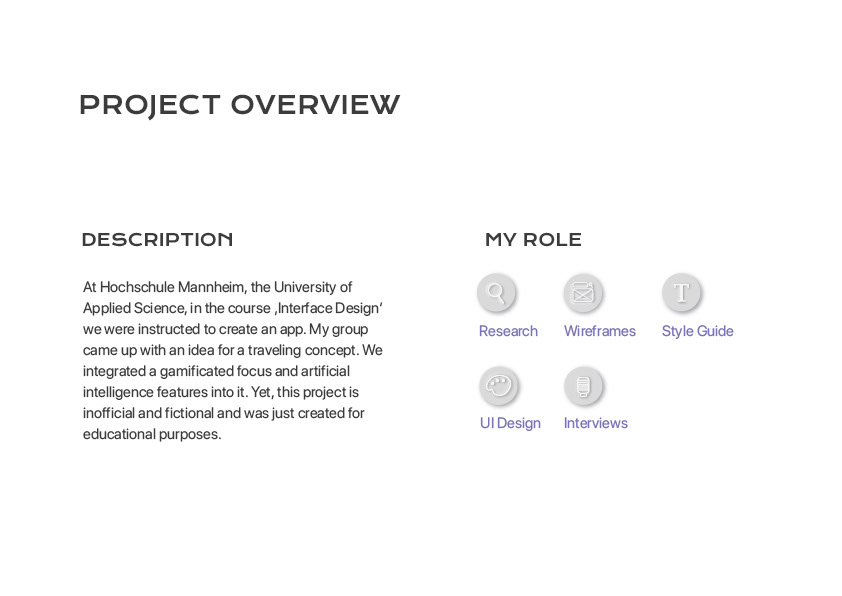Click the Style Guide text label
842x596 pixels.
coord(697,331)
